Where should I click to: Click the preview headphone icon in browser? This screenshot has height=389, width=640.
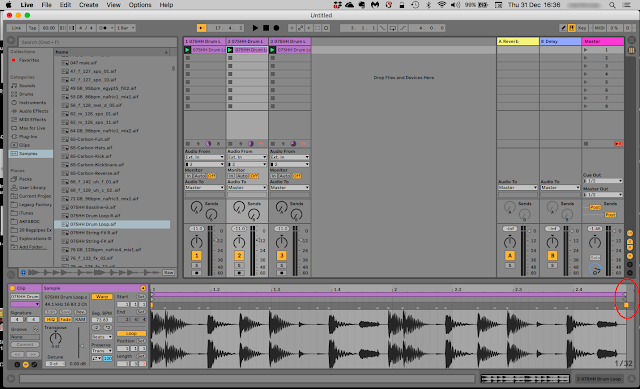pyautogui.click(x=23, y=272)
